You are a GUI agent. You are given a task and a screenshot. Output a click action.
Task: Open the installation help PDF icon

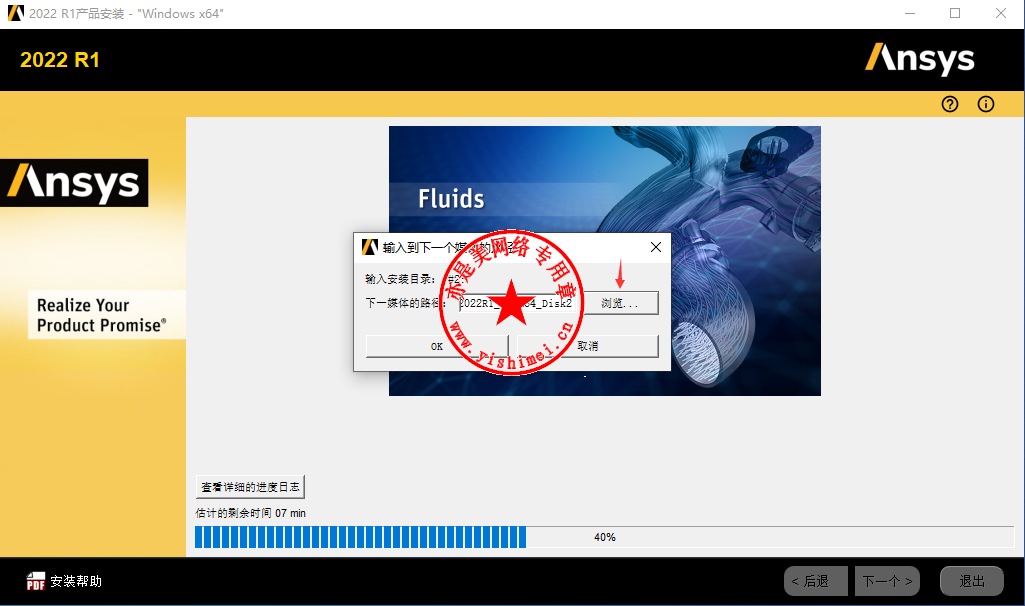tap(35, 581)
